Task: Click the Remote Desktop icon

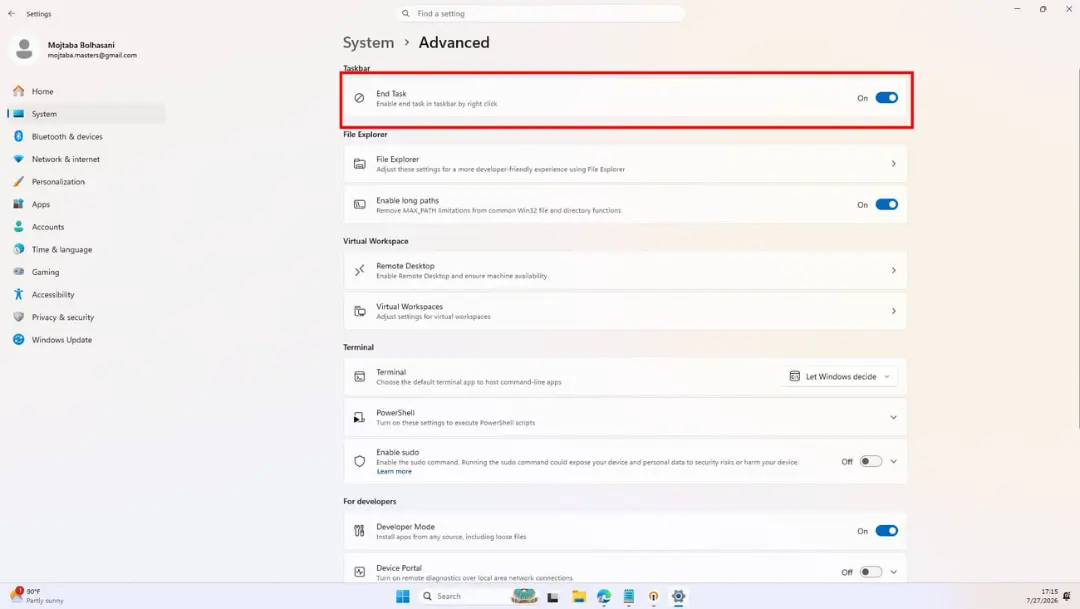Action: (360, 270)
